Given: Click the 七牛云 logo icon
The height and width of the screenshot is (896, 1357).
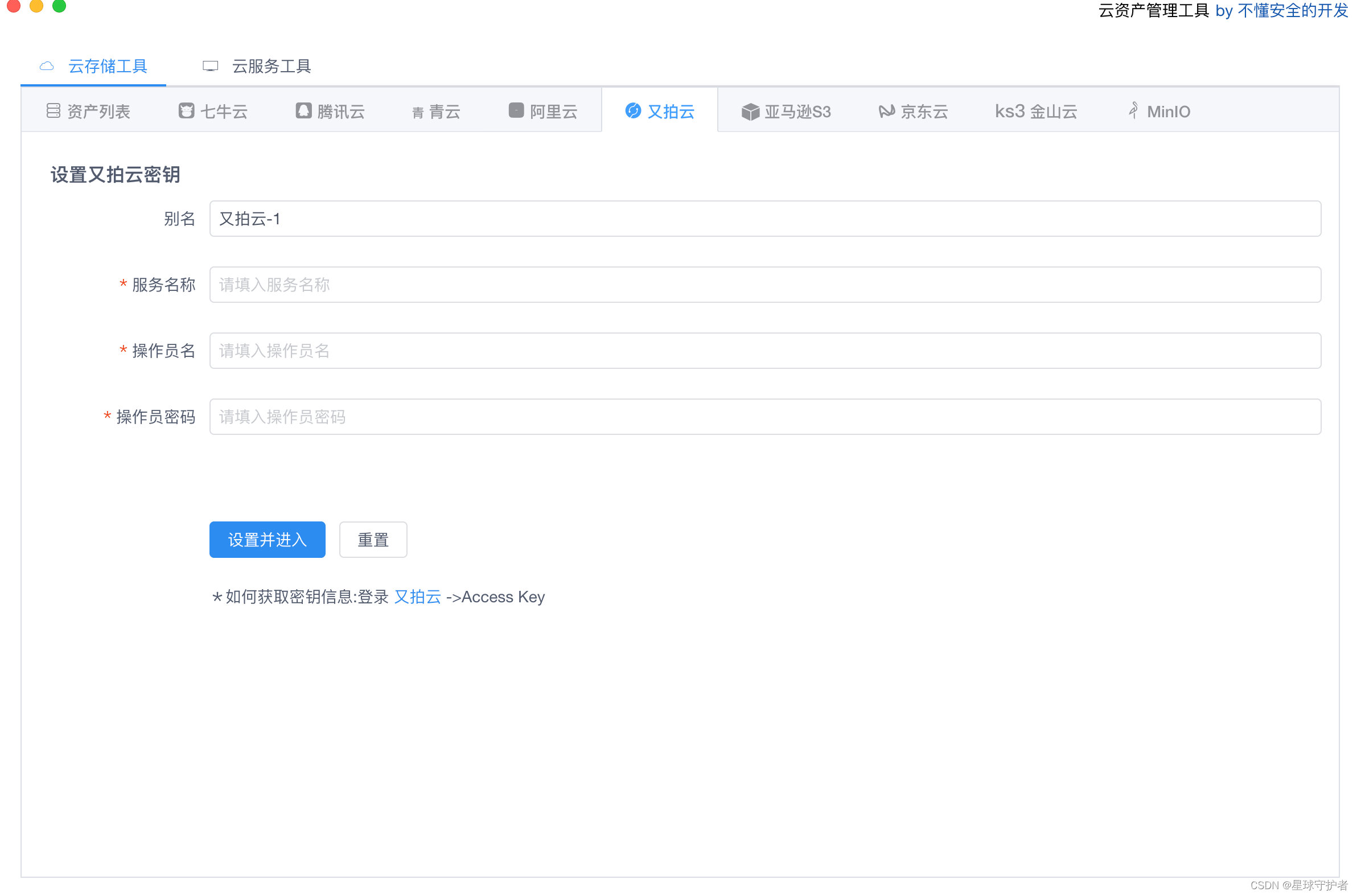Looking at the screenshot, I should pos(186,111).
